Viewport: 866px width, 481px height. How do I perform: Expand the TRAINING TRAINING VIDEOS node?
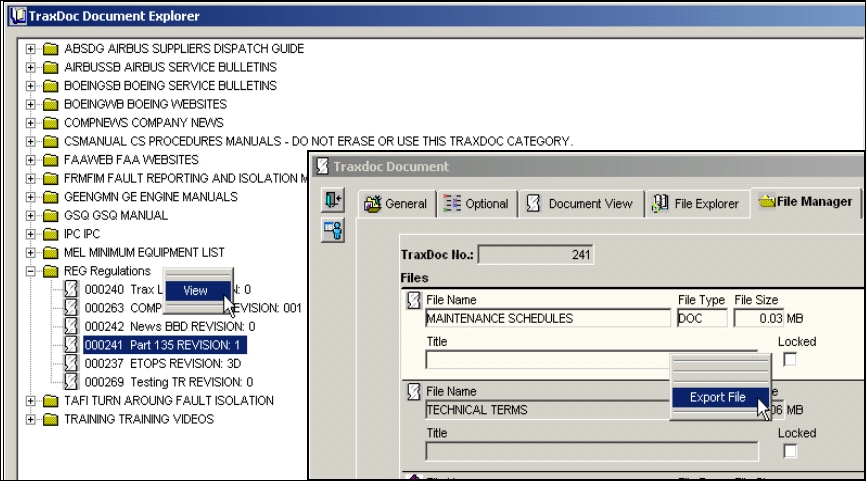coord(30,419)
